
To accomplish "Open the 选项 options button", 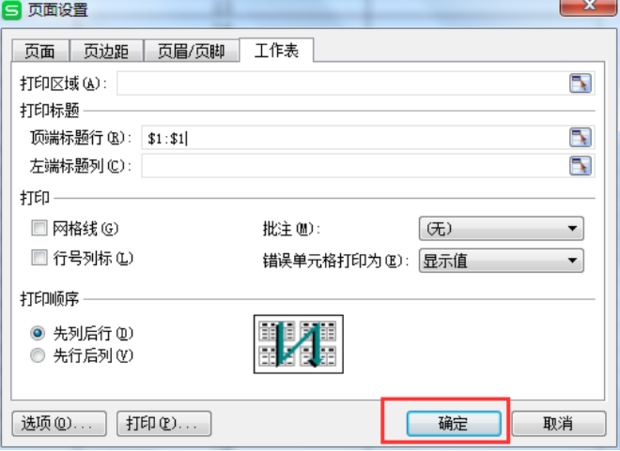I will pos(59,423).
